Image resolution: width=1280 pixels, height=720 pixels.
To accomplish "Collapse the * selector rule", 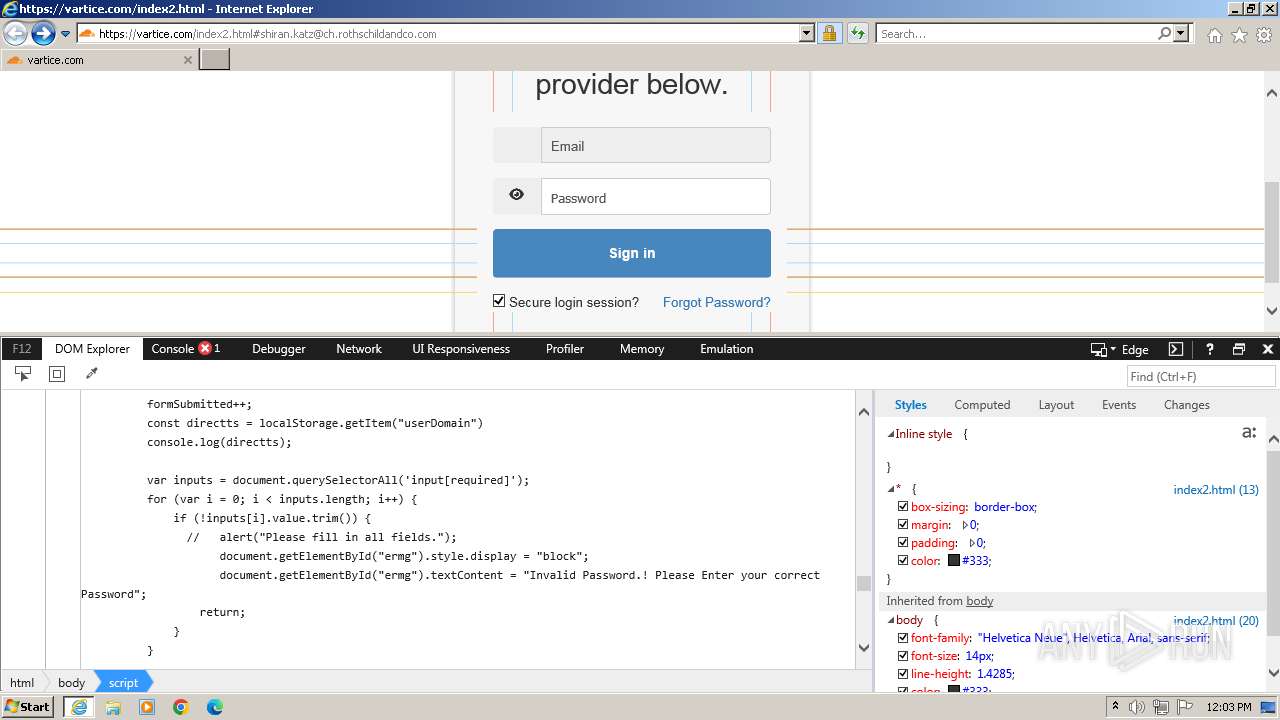I will tap(891, 489).
